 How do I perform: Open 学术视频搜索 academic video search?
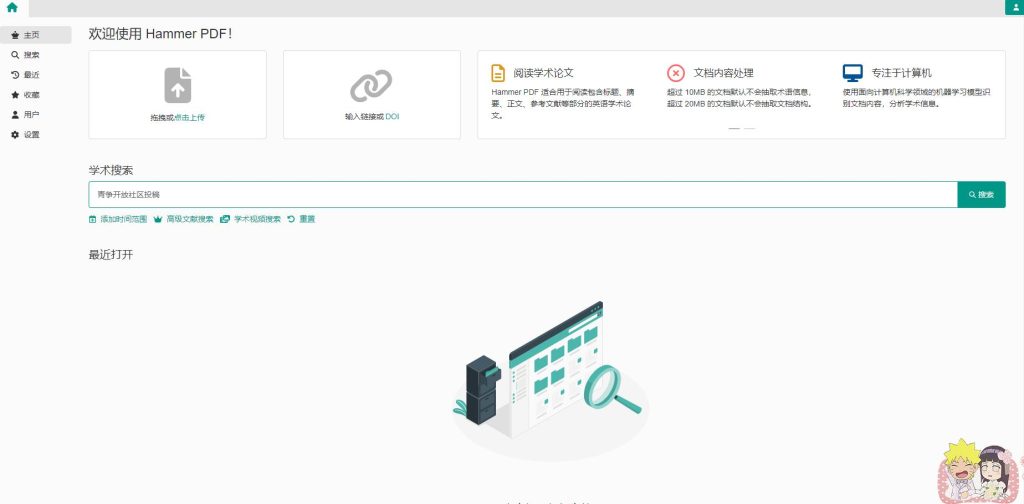click(251, 219)
